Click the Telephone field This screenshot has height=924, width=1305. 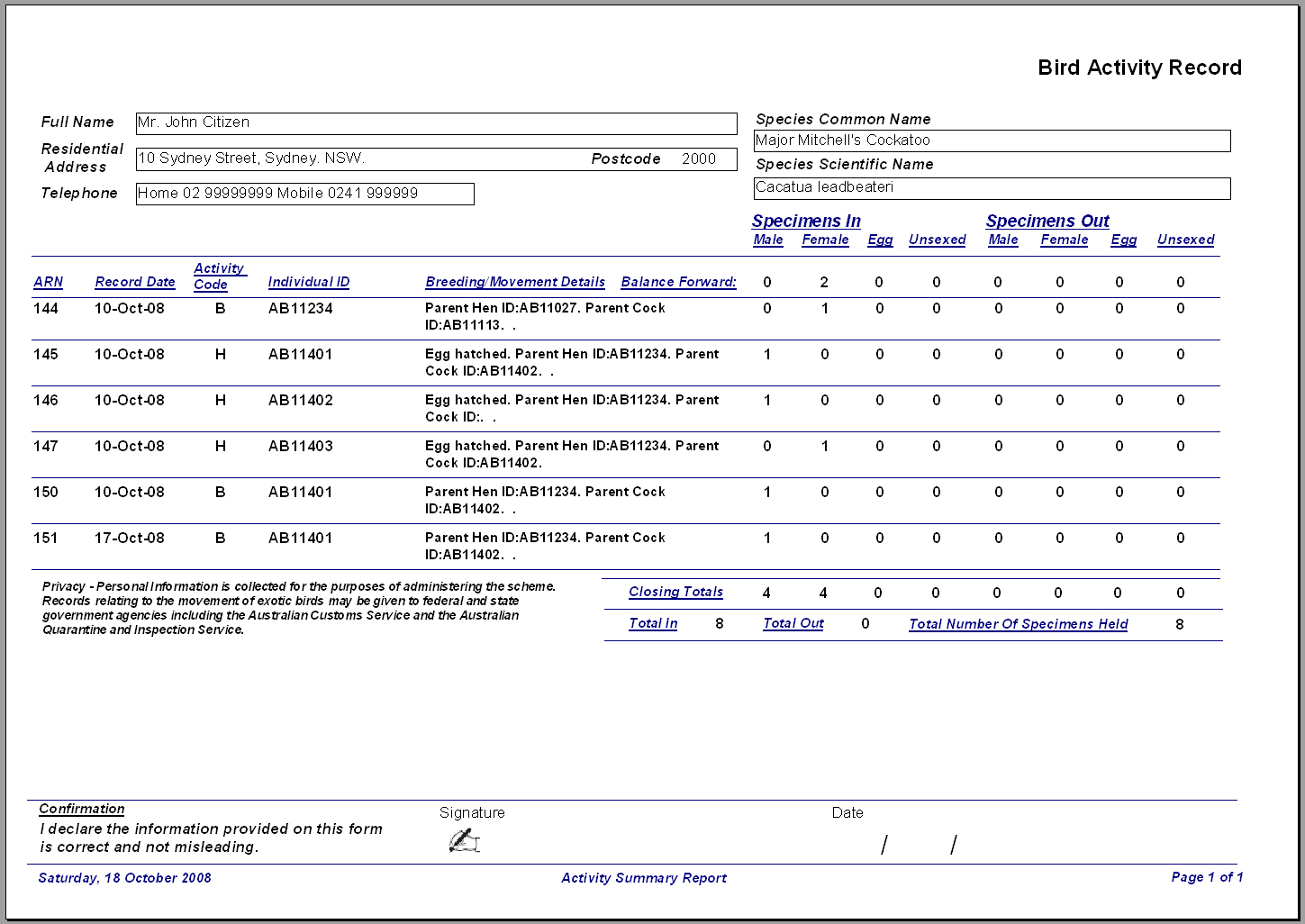[305, 194]
